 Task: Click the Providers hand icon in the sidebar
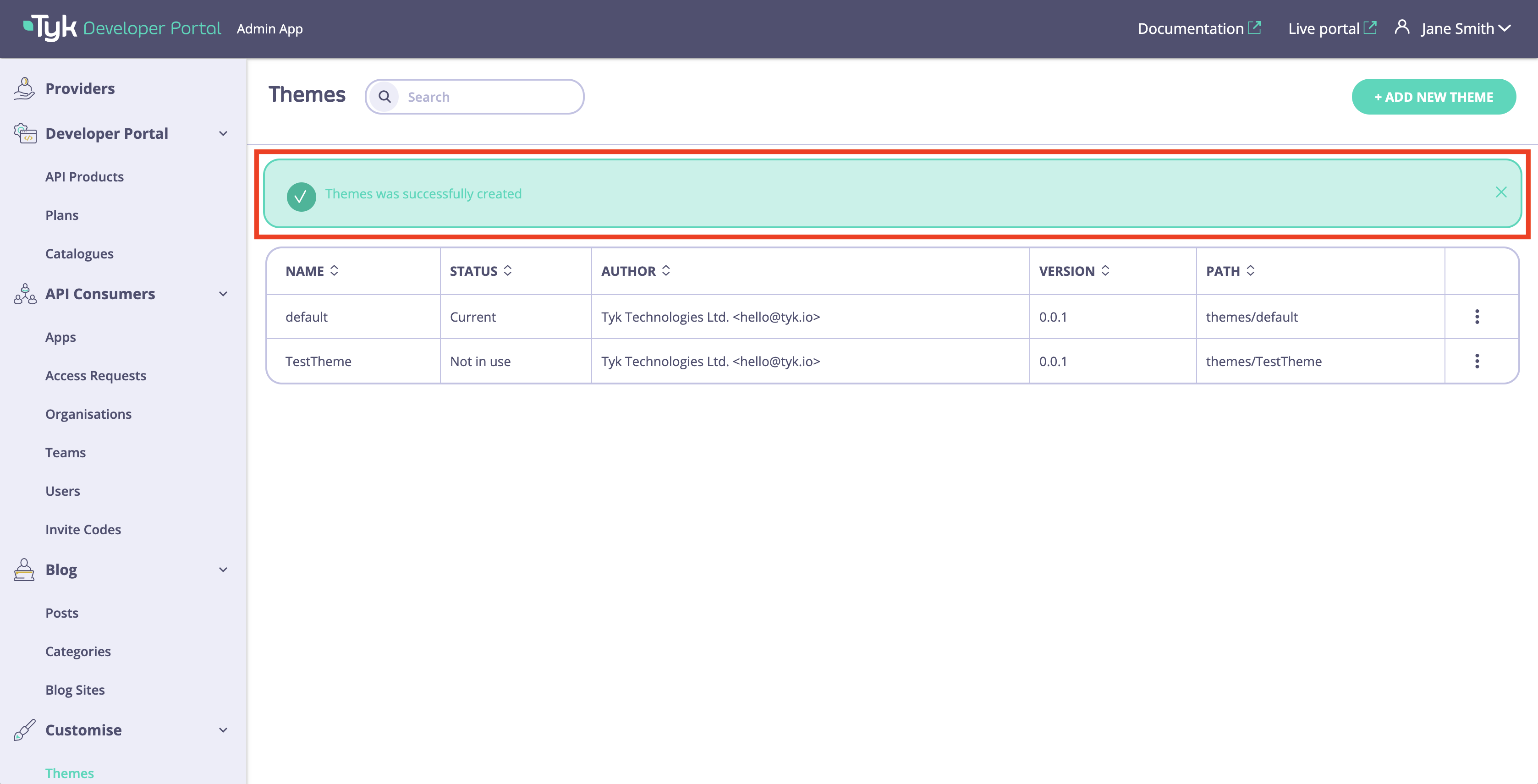tap(24, 88)
